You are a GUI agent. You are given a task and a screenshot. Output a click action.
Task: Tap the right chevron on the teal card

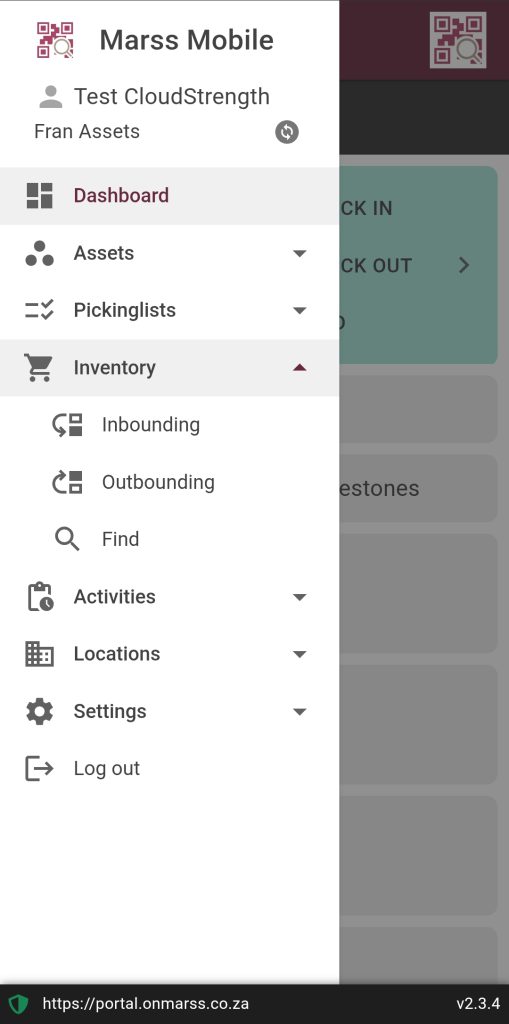pyautogui.click(x=464, y=265)
